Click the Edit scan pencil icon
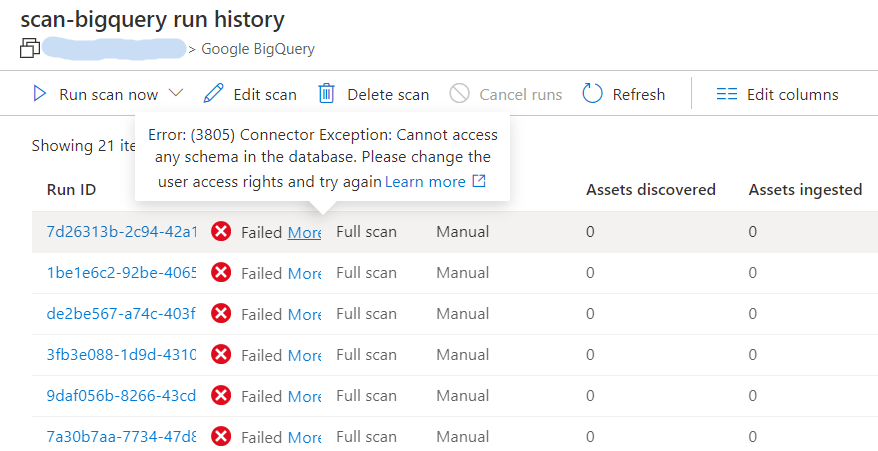 pos(213,94)
